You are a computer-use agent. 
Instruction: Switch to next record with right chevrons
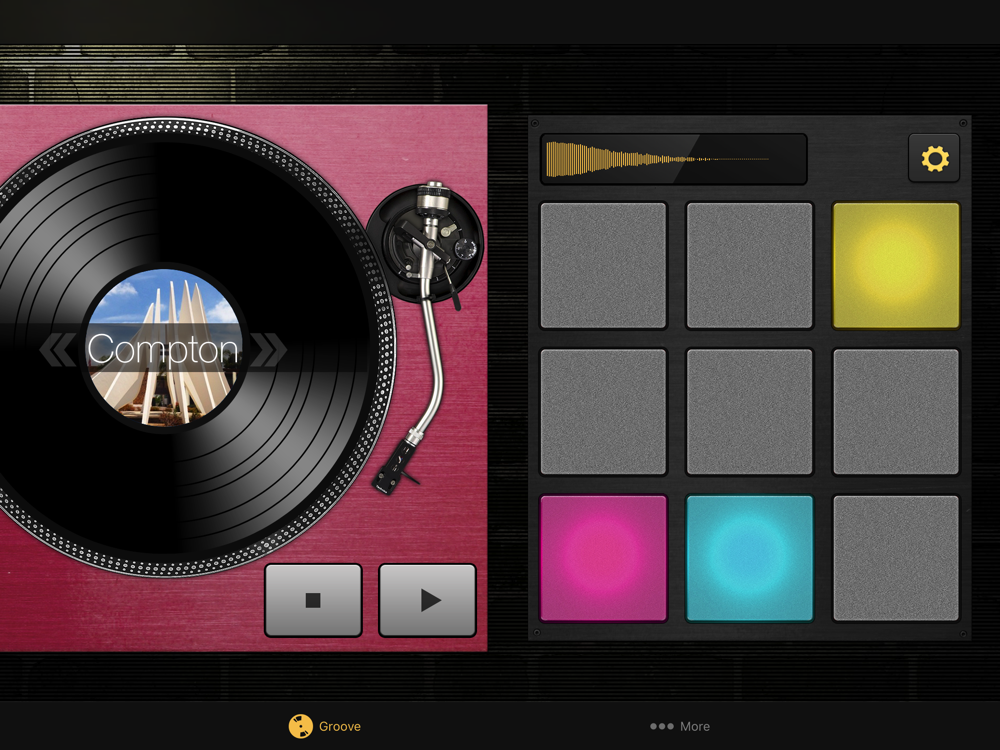click(268, 349)
